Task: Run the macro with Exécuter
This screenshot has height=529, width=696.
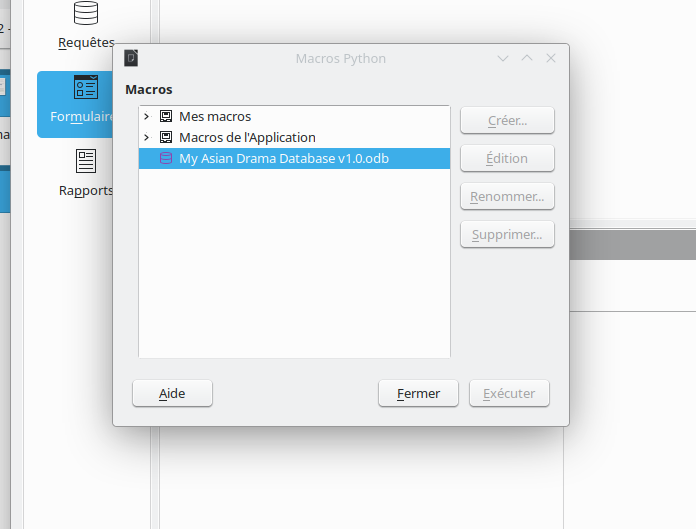Action: pos(509,393)
